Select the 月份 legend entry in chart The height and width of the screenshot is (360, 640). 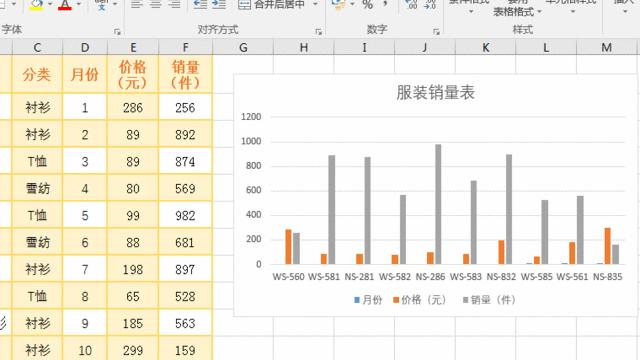coord(368,300)
